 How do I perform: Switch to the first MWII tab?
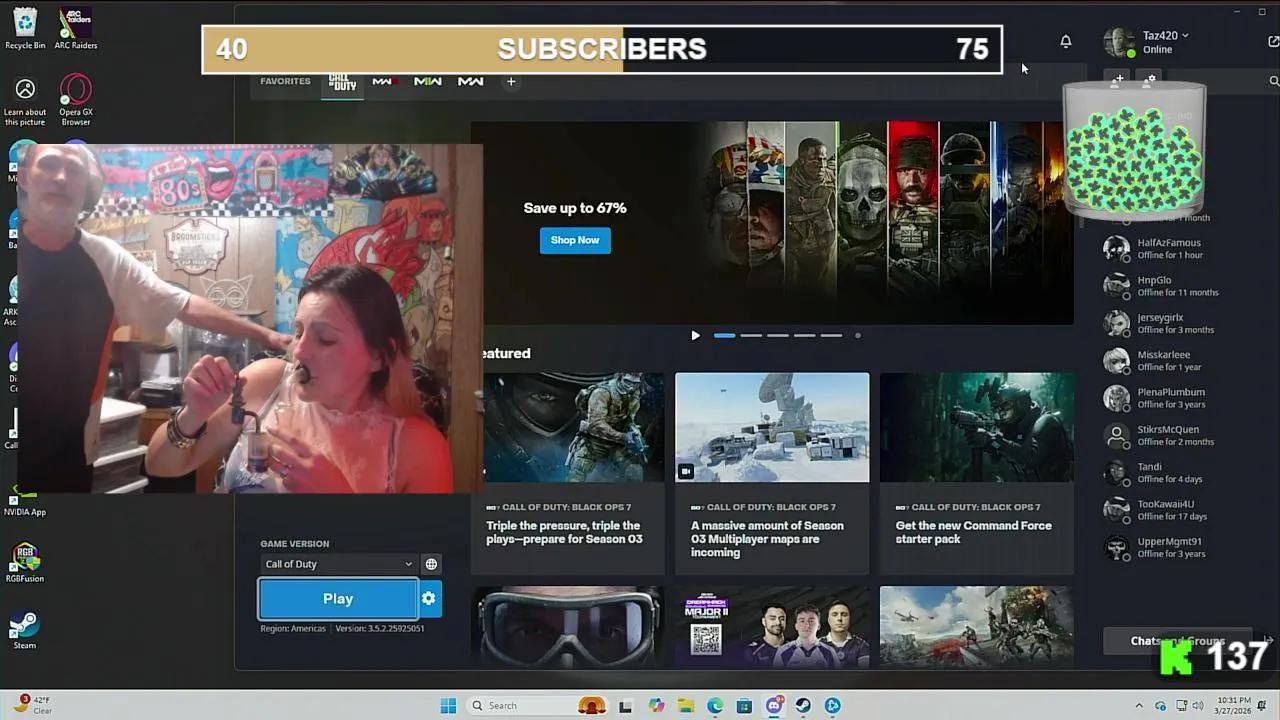tap(427, 81)
